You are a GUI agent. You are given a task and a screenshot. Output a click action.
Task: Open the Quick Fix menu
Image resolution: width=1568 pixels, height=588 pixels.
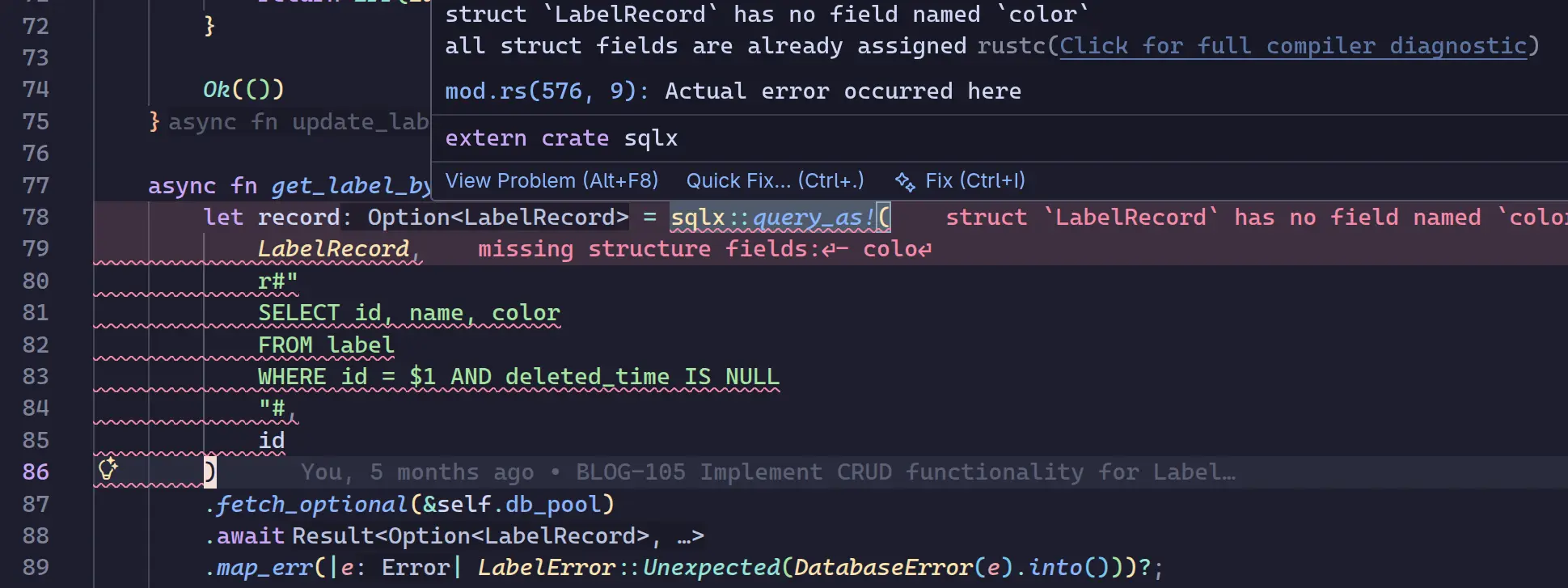tap(774, 180)
